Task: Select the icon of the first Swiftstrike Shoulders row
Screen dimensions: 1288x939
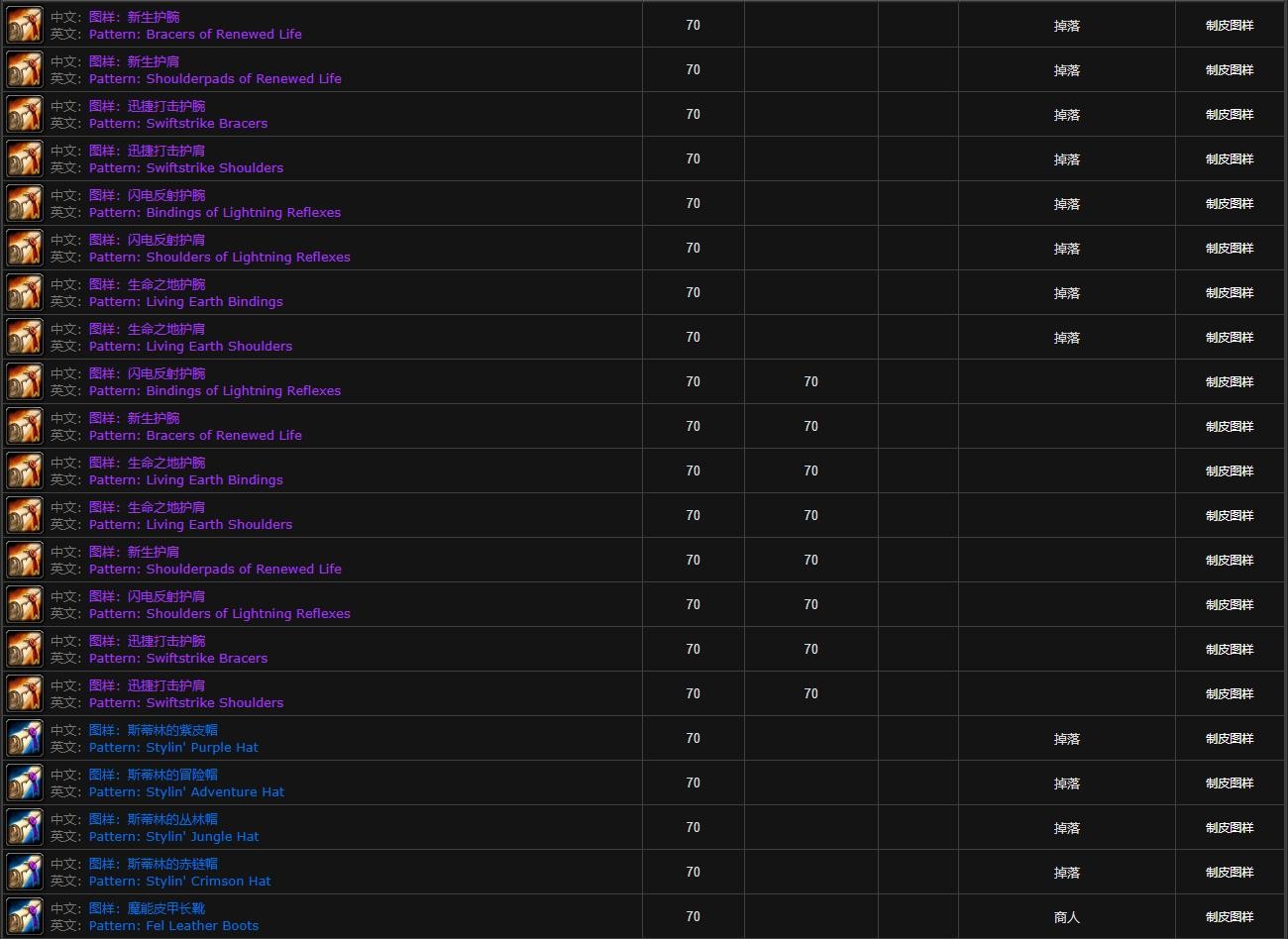Action: click(25, 159)
